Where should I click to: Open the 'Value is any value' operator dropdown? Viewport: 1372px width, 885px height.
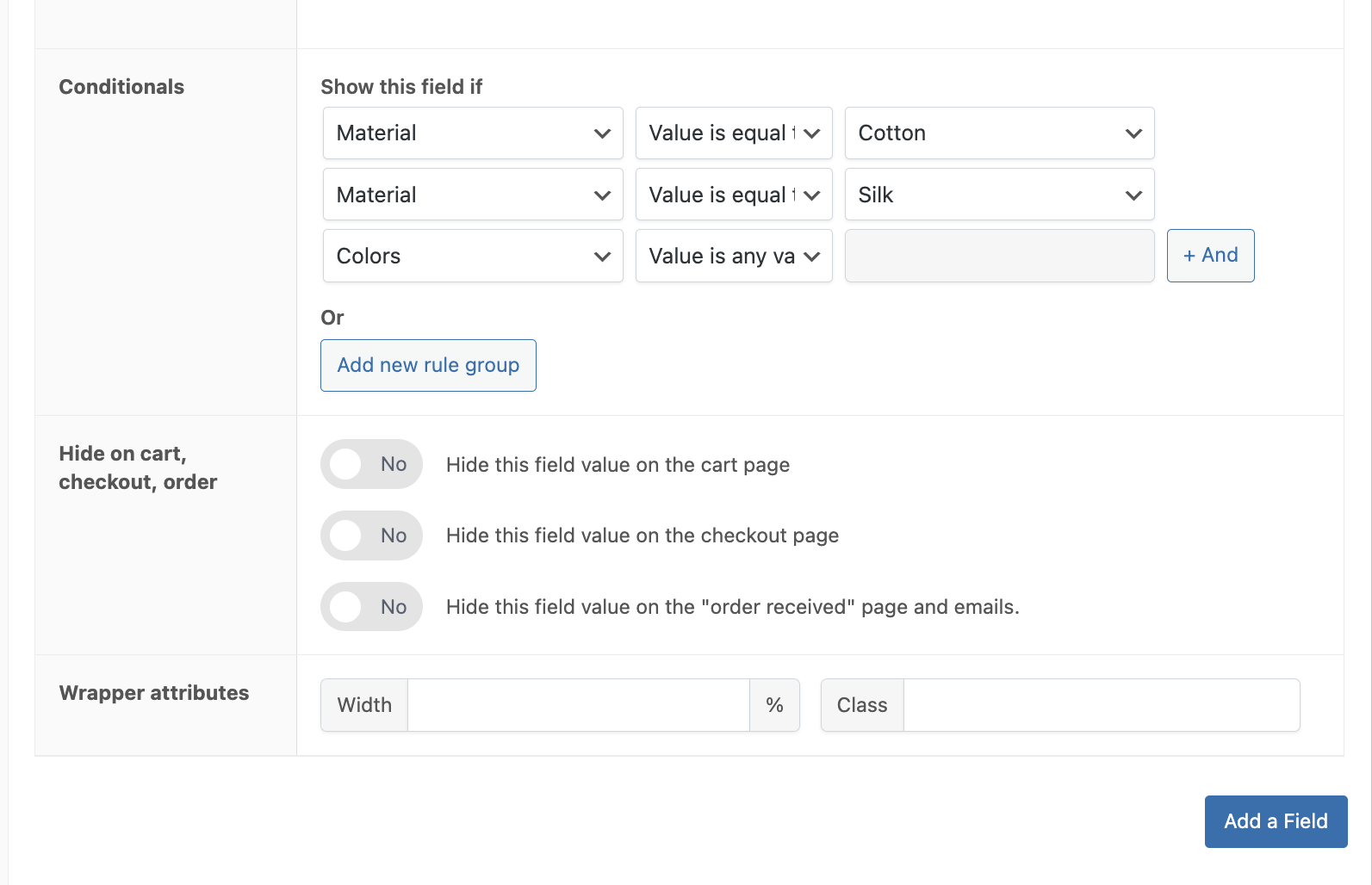click(733, 256)
